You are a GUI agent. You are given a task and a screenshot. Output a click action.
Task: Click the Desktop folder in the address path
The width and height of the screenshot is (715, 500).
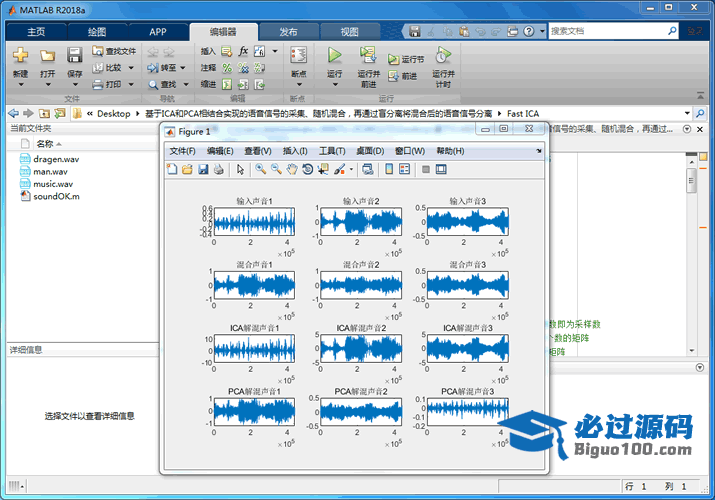click(x=114, y=114)
